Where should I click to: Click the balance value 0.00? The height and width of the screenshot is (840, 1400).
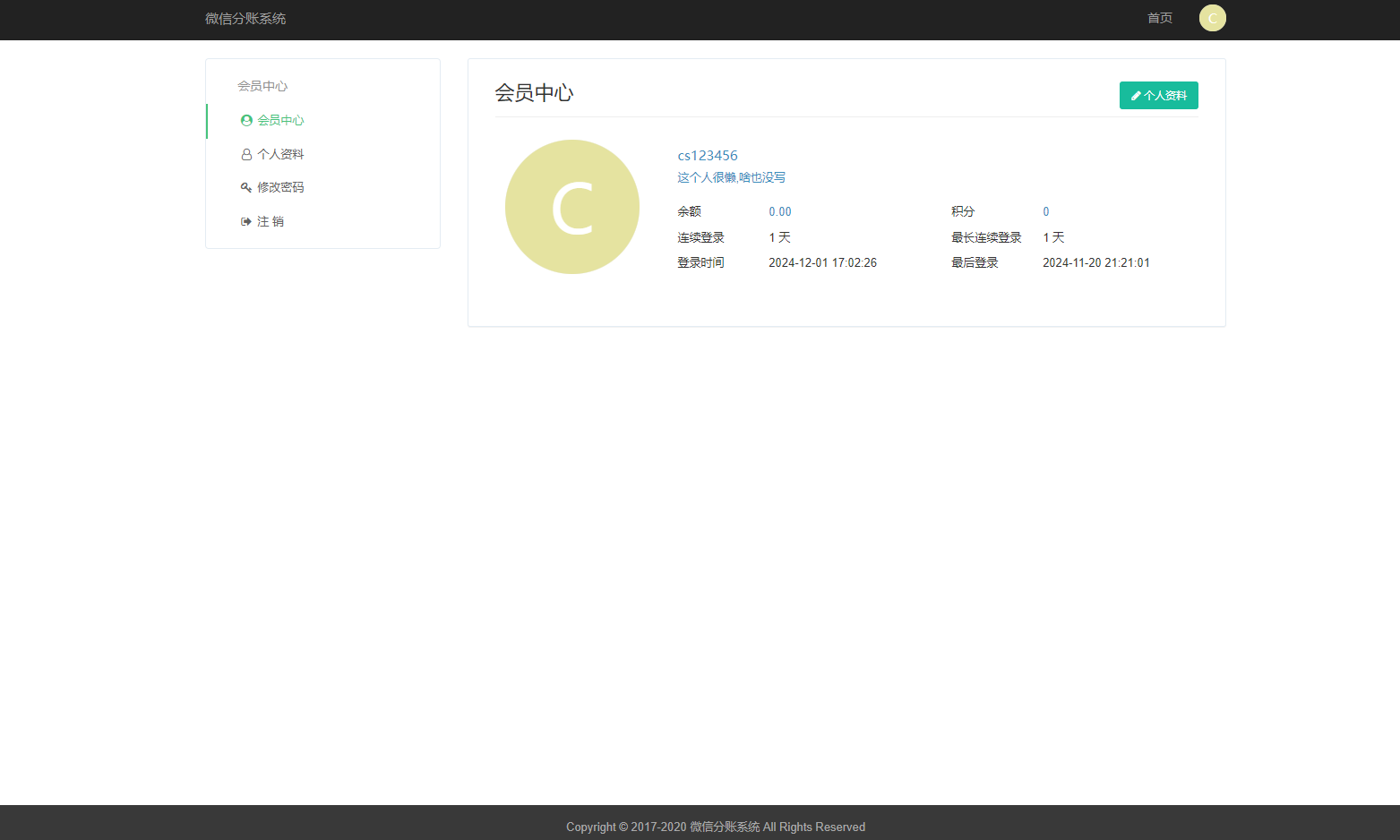pos(780,212)
